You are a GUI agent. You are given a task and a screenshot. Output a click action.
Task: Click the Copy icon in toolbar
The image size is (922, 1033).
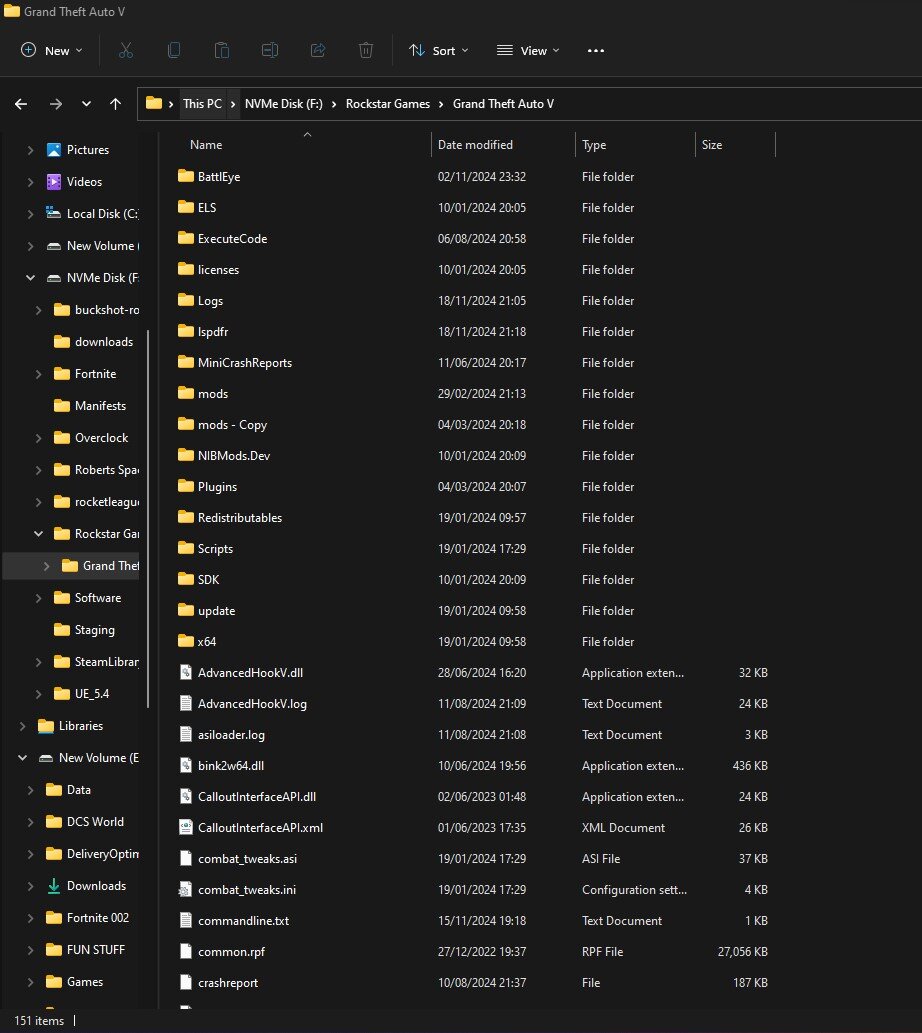[x=174, y=50]
